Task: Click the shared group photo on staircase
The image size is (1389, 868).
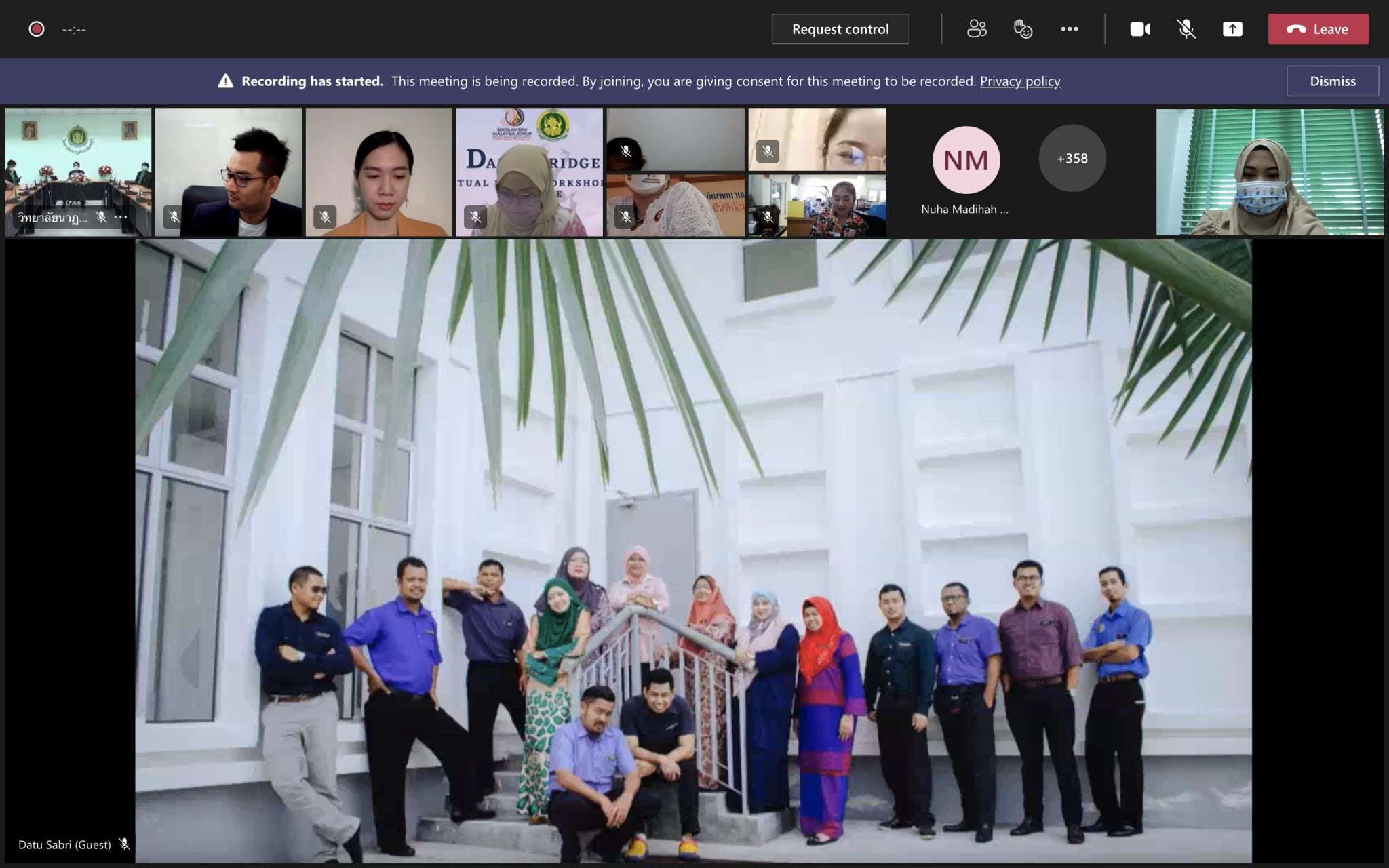Action: 693,551
